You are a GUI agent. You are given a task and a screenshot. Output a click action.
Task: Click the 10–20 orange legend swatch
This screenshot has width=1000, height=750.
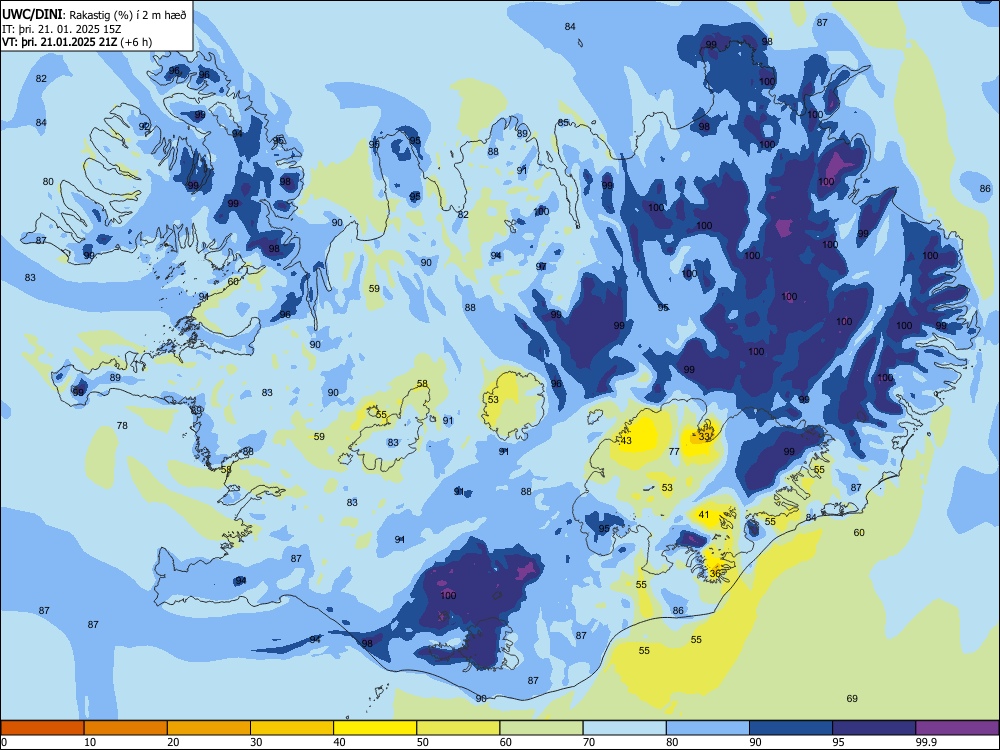[x=126, y=728]
